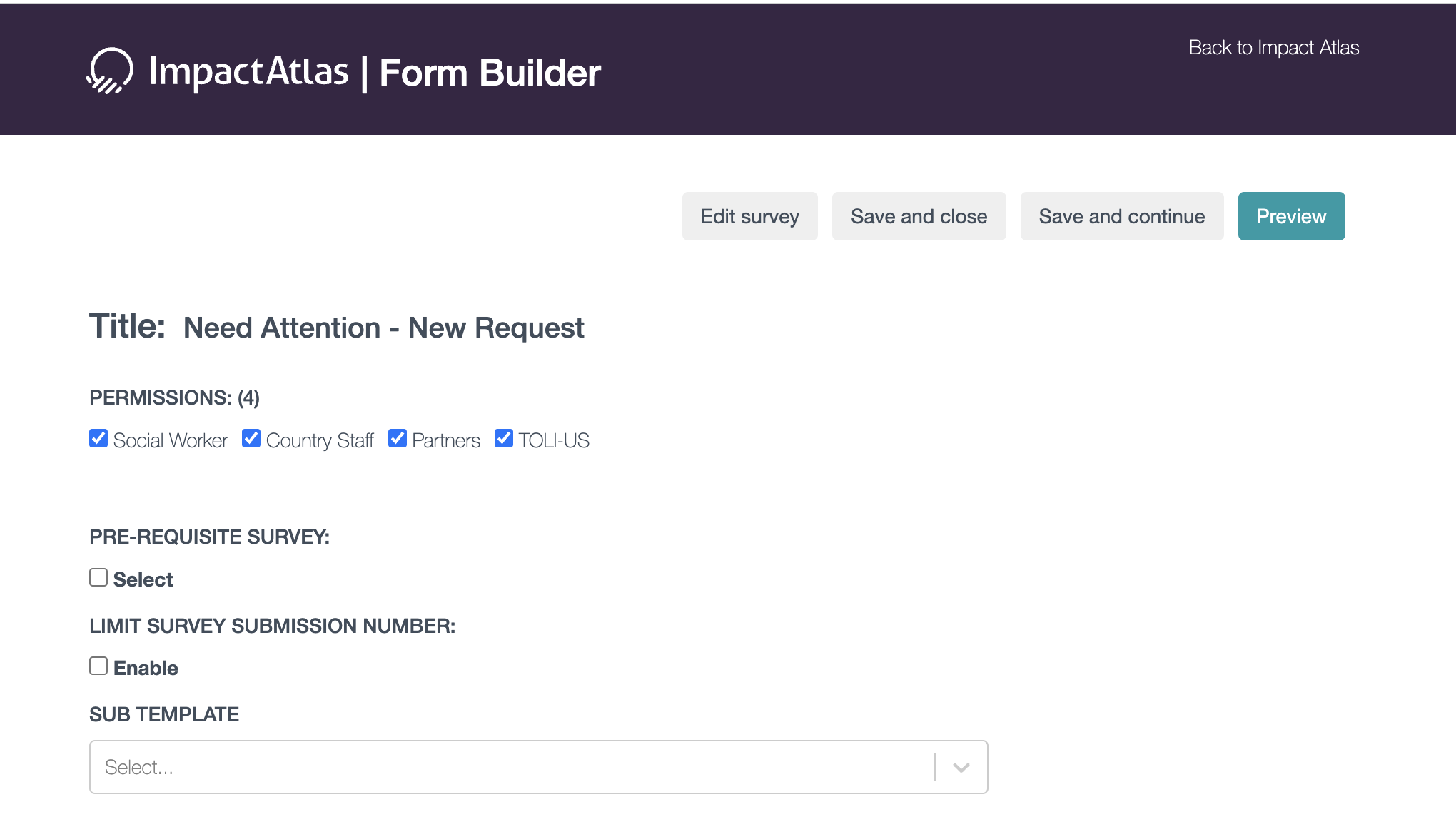Uncheck the Social Worker permission

tap(98, 438)
